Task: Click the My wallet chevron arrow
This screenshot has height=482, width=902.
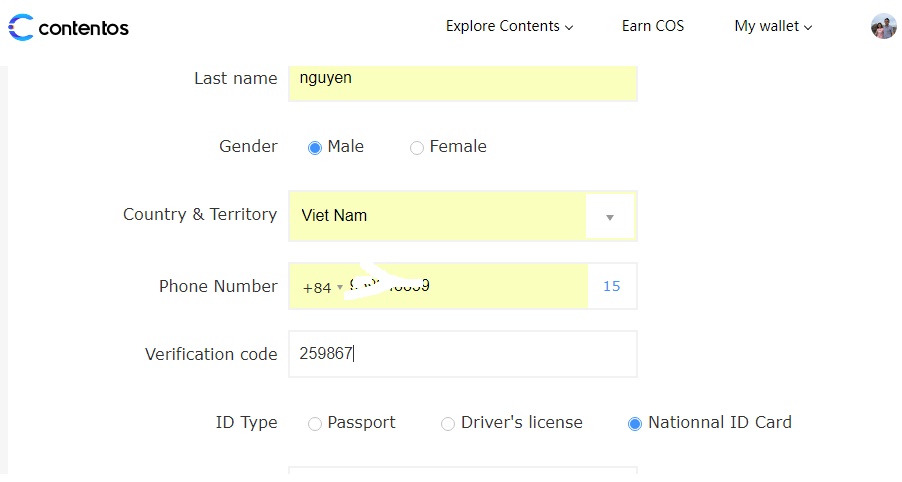Action: click(808, 28)
